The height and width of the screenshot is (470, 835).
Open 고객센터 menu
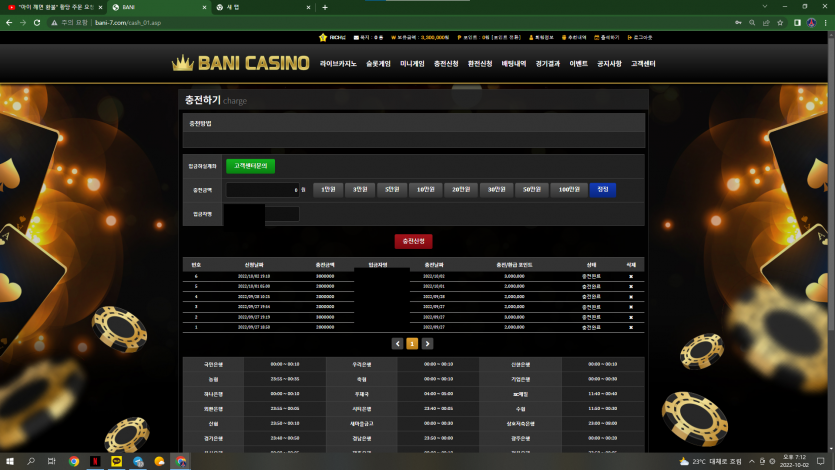pos(643,64)
